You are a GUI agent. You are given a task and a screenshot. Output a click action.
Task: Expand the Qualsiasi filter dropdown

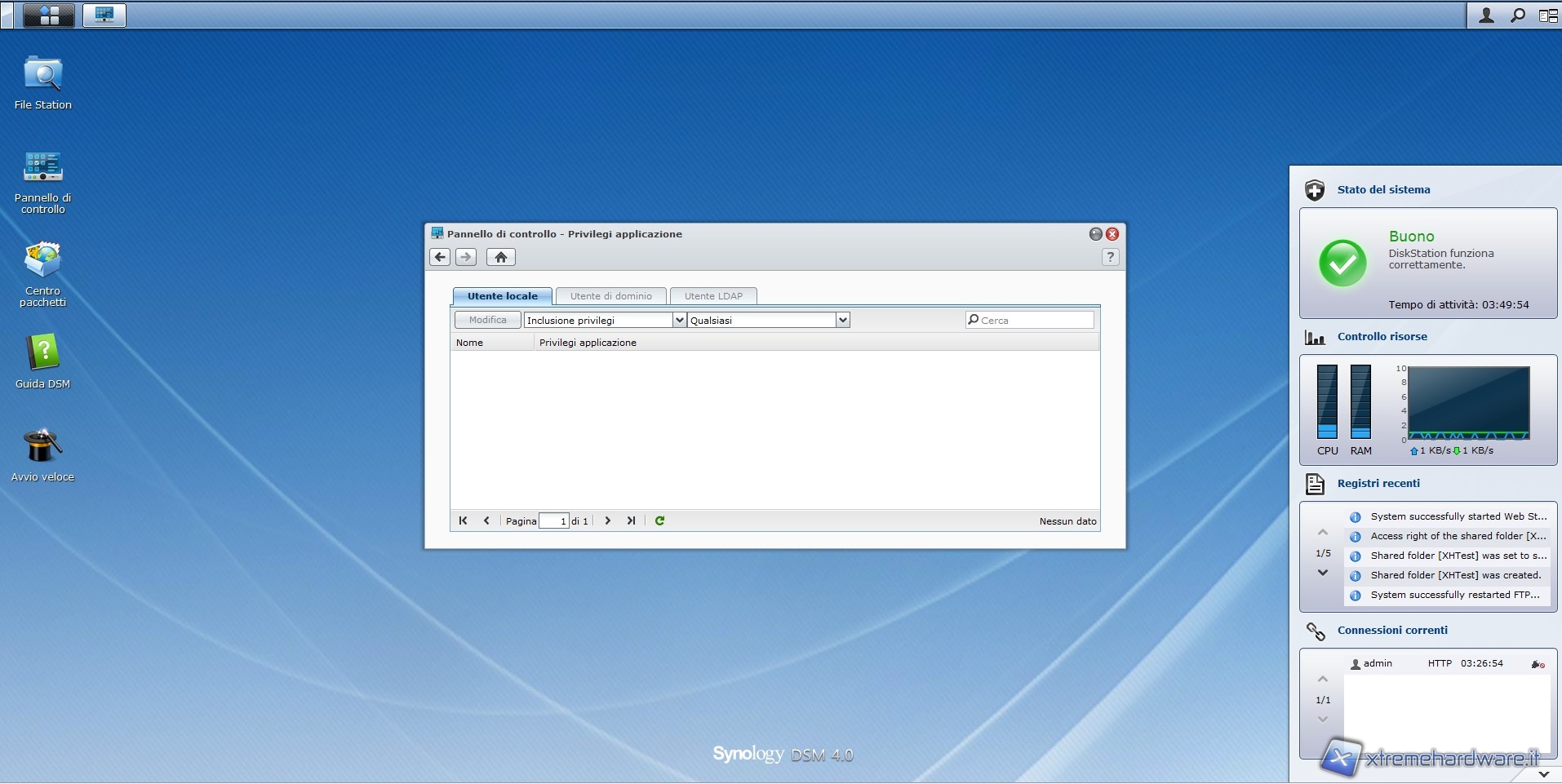click(x=843, y=320)
